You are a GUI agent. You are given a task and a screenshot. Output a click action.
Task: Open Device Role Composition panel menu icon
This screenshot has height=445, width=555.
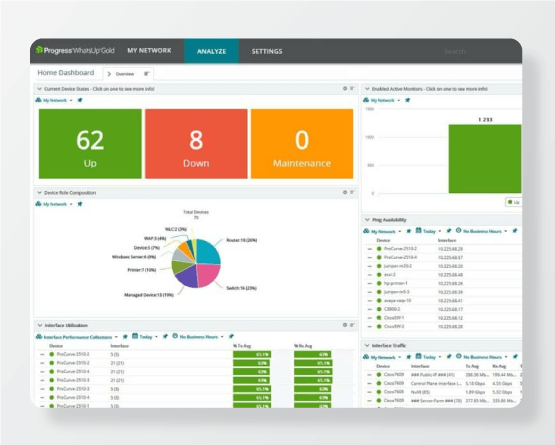coord(352,192)
